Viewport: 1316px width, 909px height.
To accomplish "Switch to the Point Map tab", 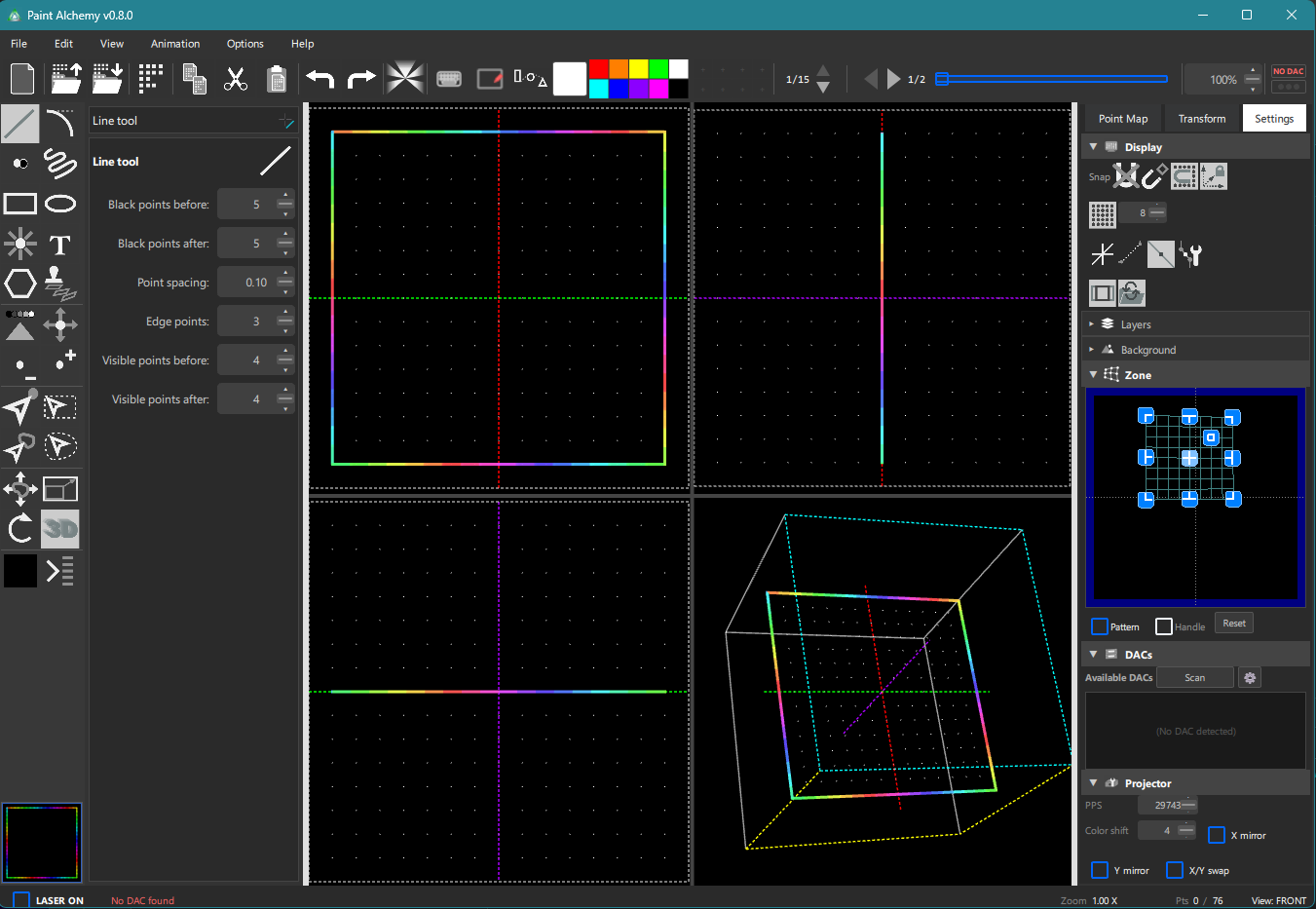I will [1123, 117].
